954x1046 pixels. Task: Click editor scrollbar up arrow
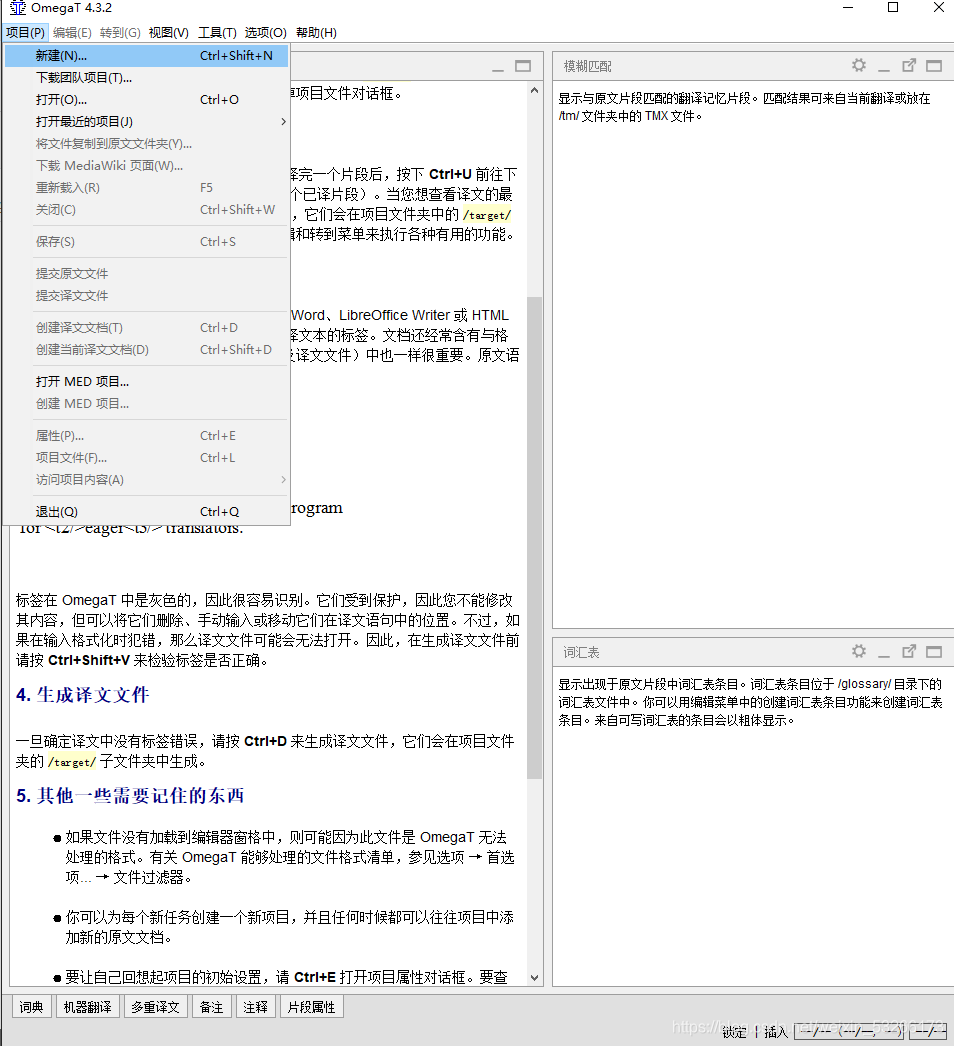point(534,90)
